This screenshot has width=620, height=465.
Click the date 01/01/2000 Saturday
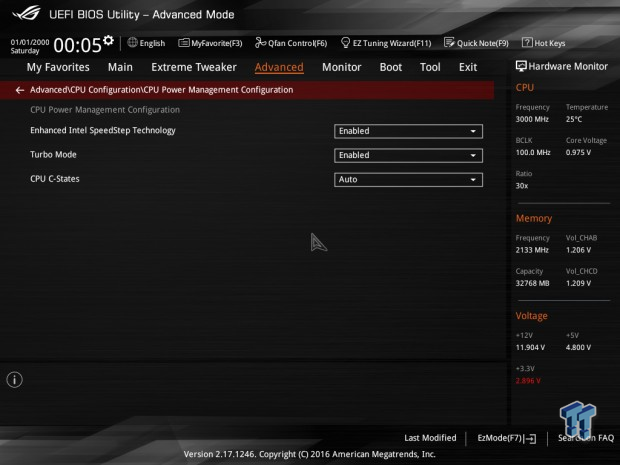(30, 46)
